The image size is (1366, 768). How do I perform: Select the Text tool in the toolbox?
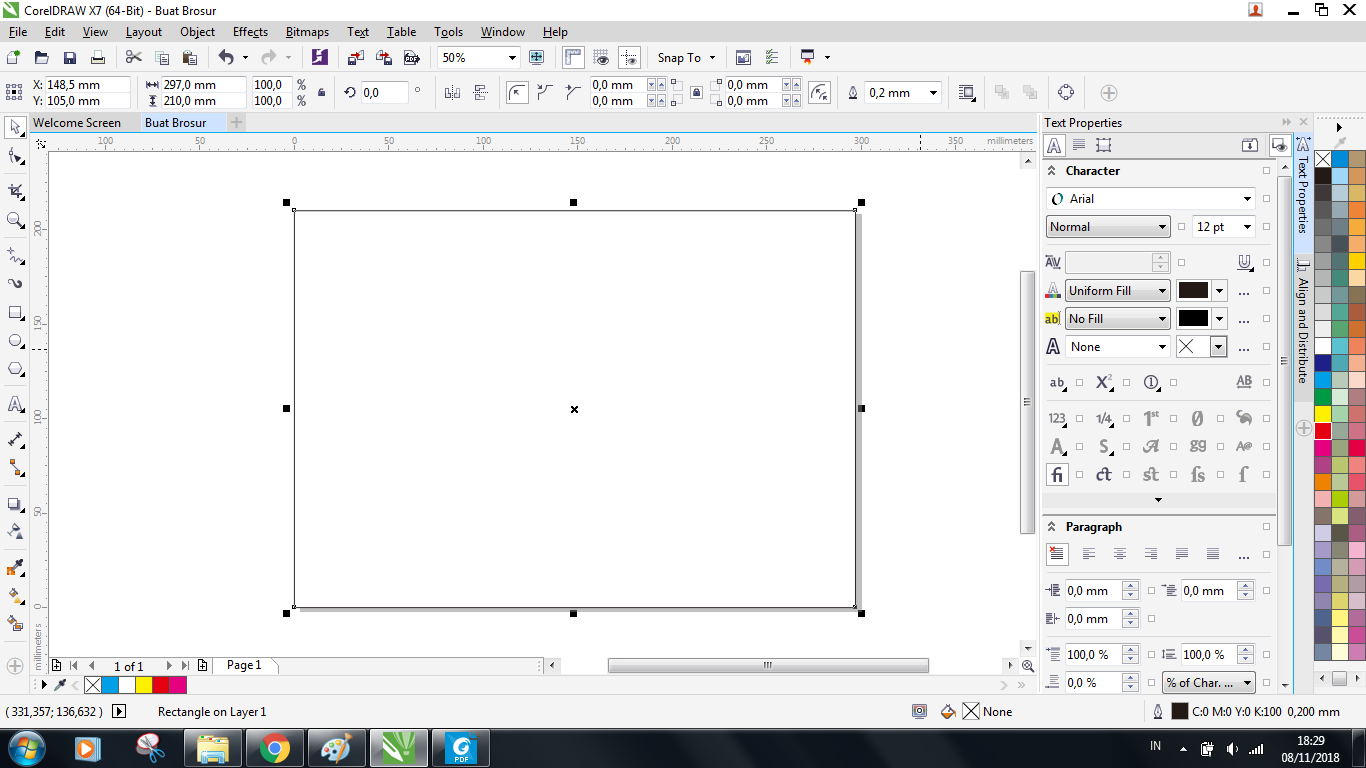[14, 406]
